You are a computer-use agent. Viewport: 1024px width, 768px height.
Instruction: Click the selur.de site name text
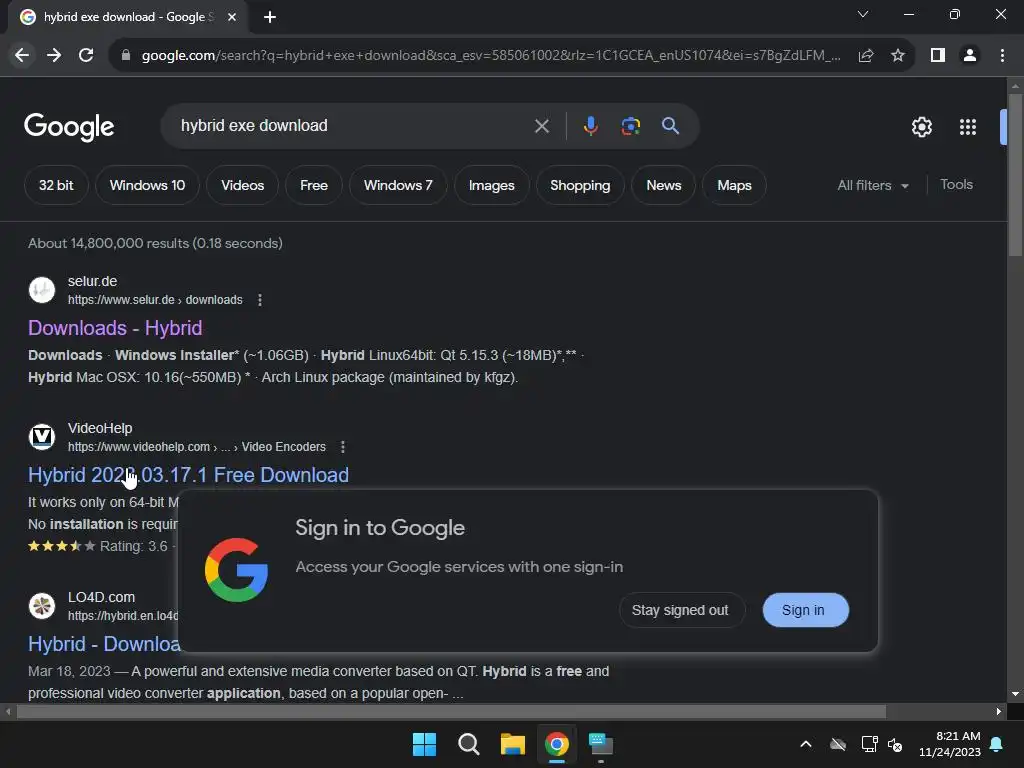[92, 281]
